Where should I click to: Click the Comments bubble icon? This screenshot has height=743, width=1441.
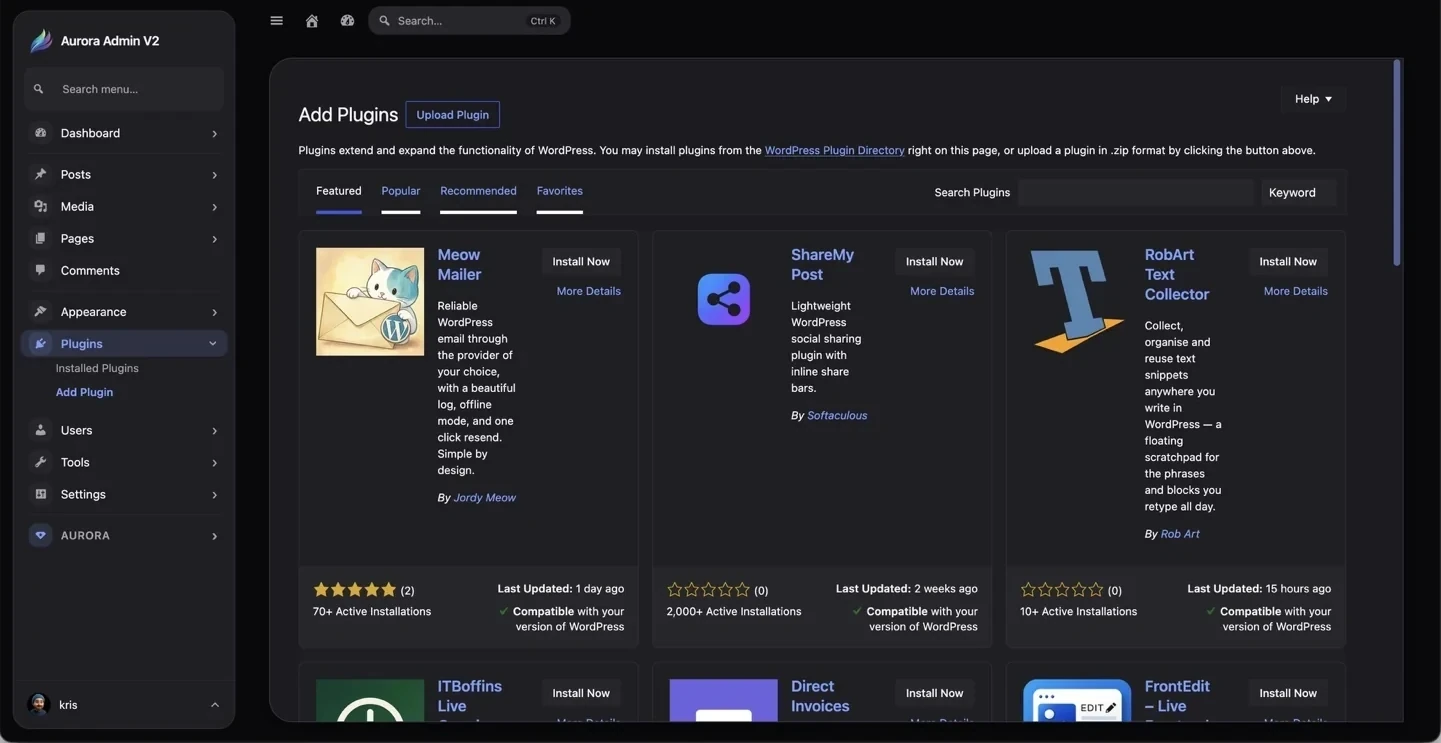pyautogui.click(x=40, y=270)
